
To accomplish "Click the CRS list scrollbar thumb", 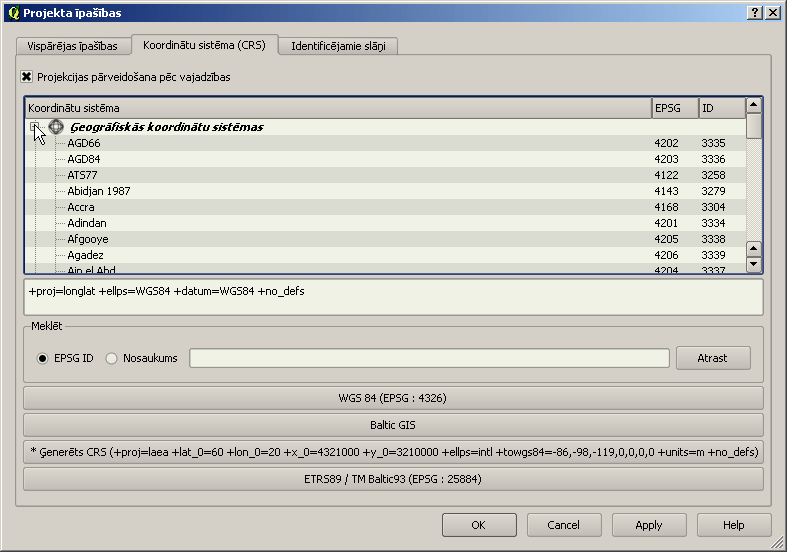I will (753, 126).
